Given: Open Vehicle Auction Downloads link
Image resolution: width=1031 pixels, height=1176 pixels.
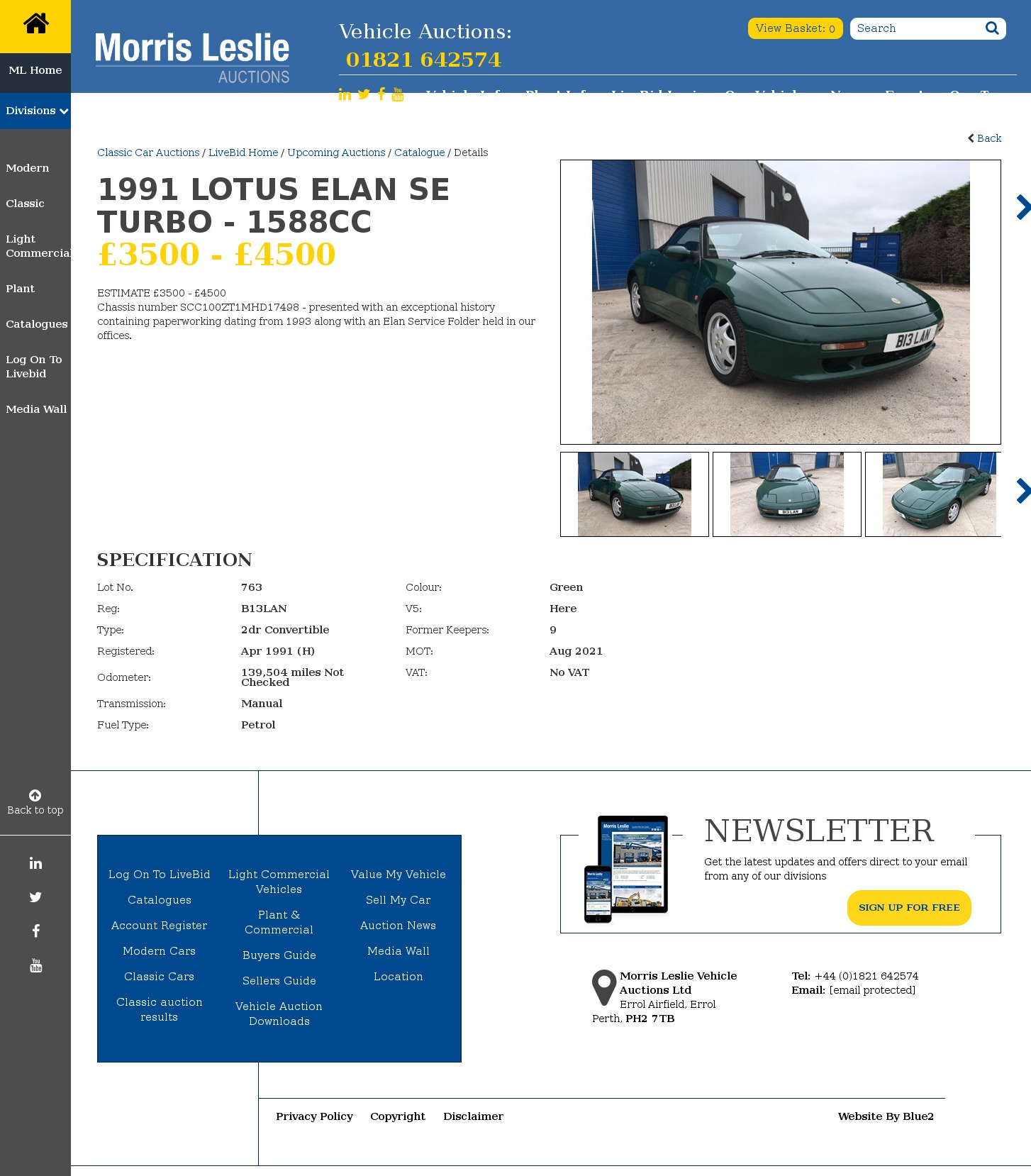Looking at the screenshot, I should point(279,1014).
